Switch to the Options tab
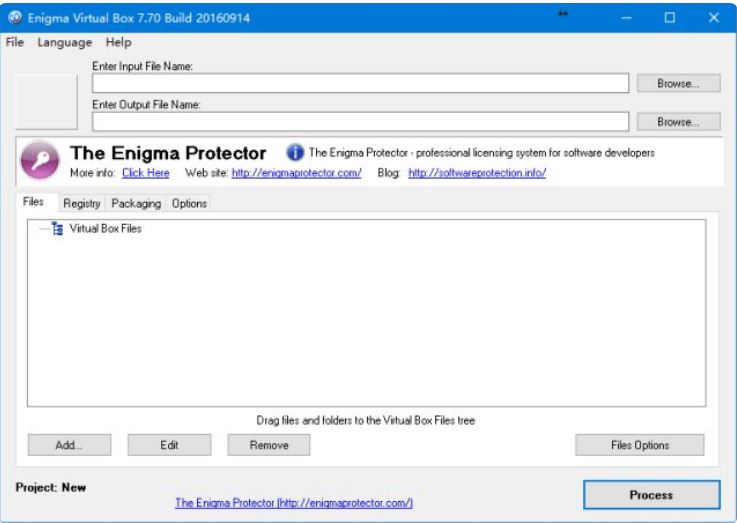Viewport: 737px width, 523px height. 189,203
